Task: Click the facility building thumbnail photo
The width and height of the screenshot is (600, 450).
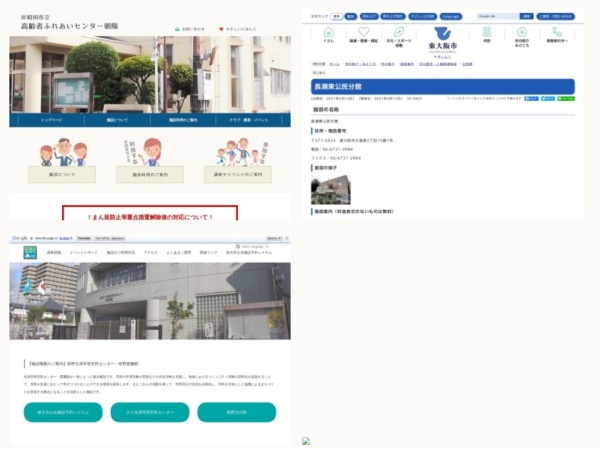Action: (331, 190)
